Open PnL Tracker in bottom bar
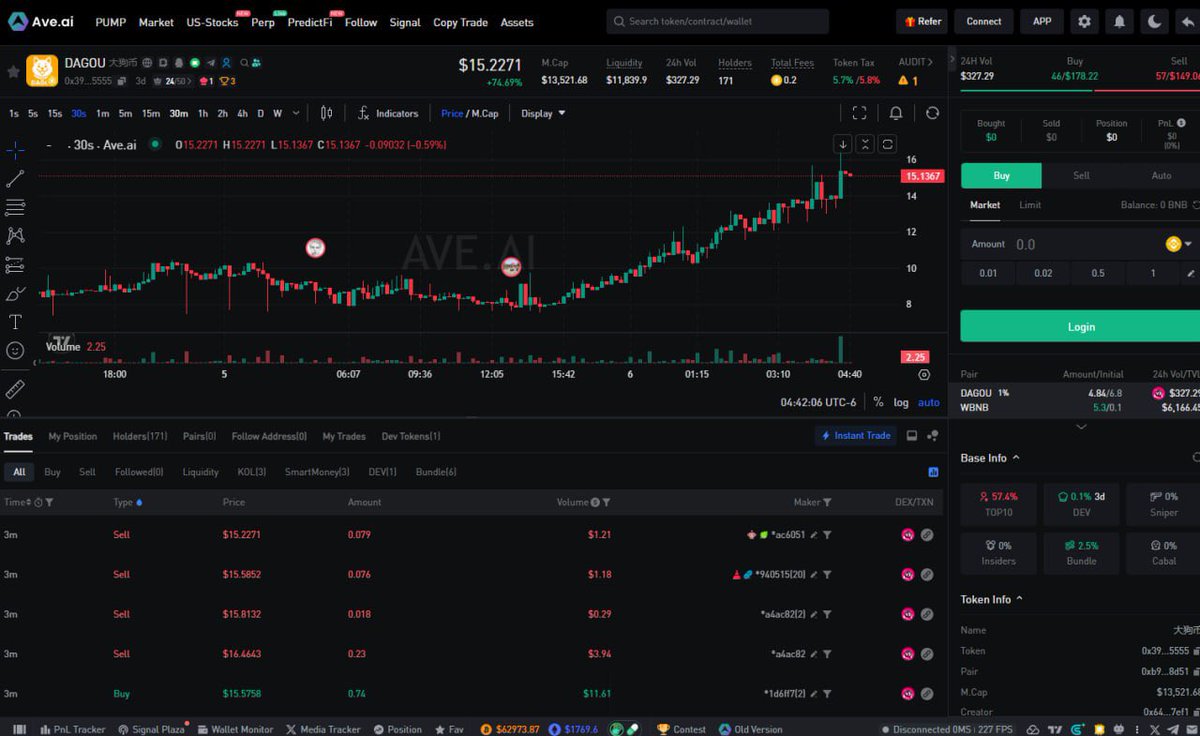 tap(71, 729)
